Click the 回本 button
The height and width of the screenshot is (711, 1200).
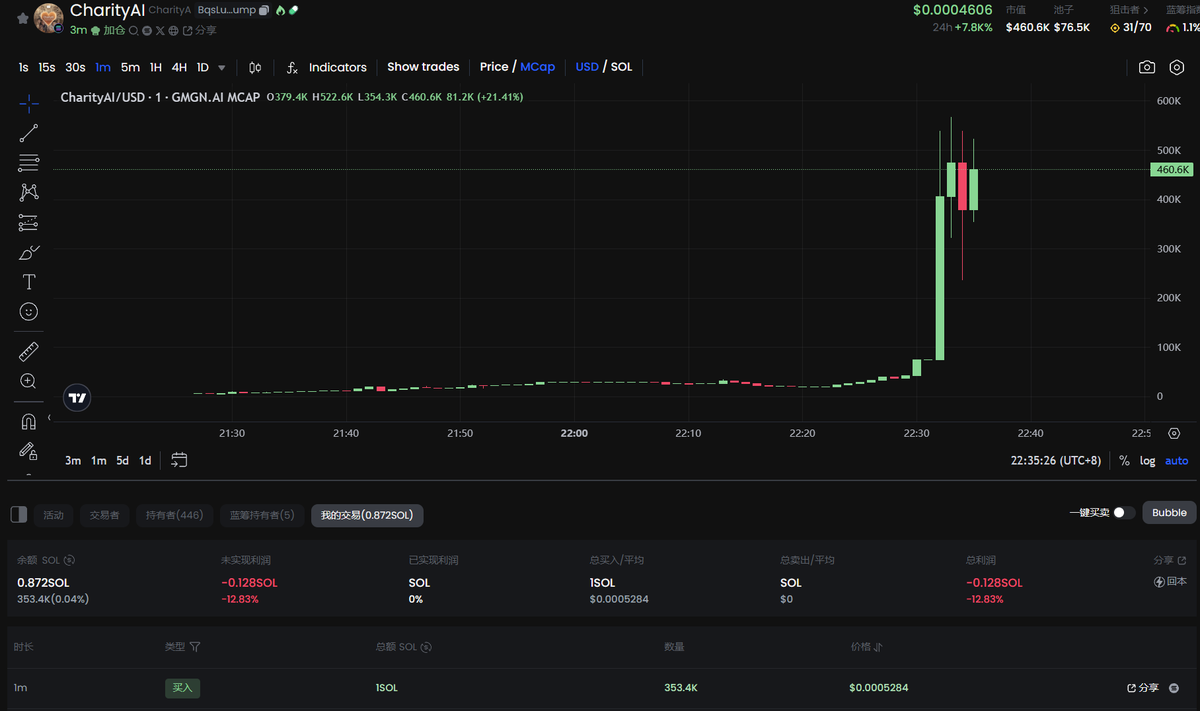point(1170,581)
